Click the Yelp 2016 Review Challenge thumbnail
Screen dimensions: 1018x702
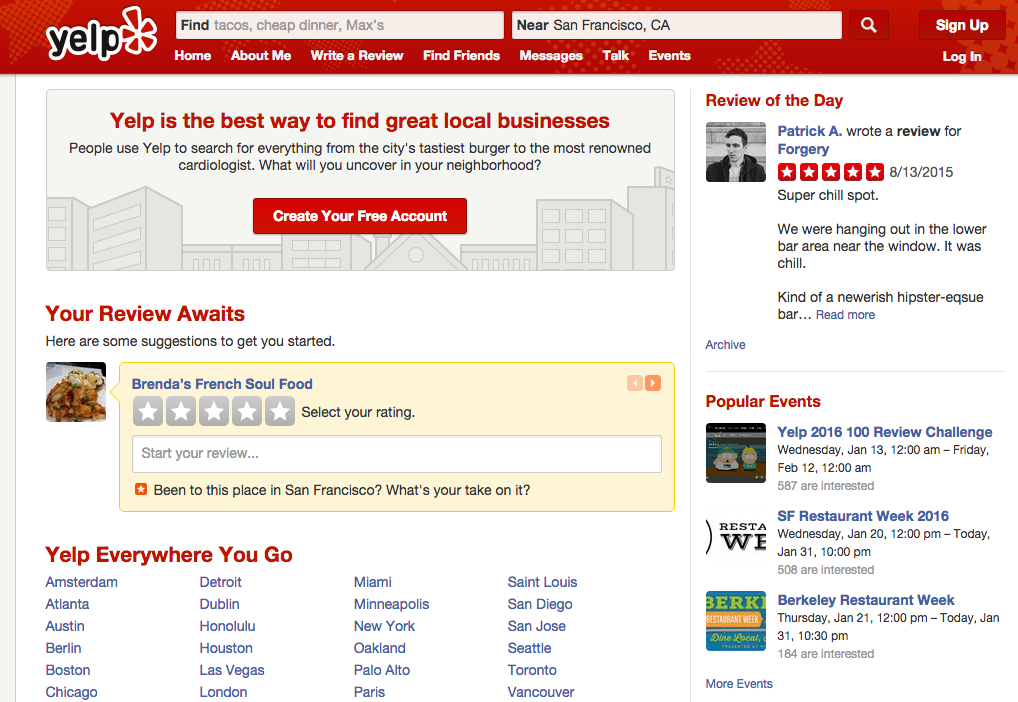tap(735, 453)
